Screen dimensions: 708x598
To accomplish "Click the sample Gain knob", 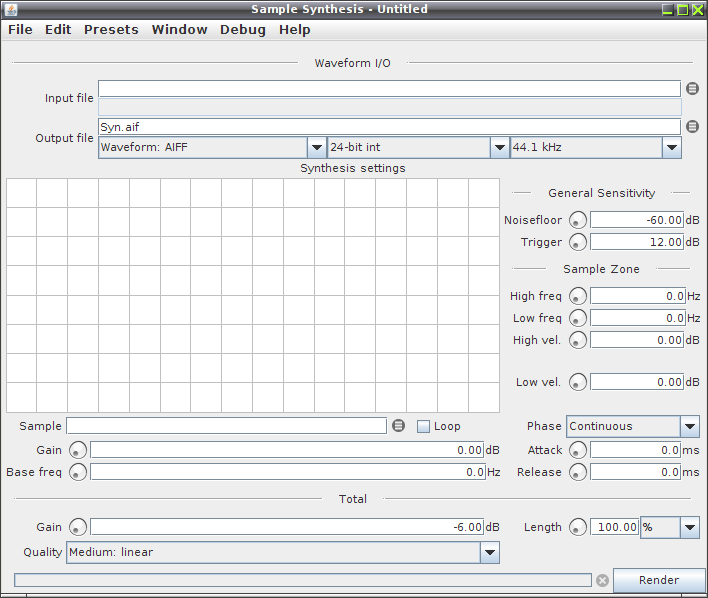I will pyautogui.click(x=78, y=450).
